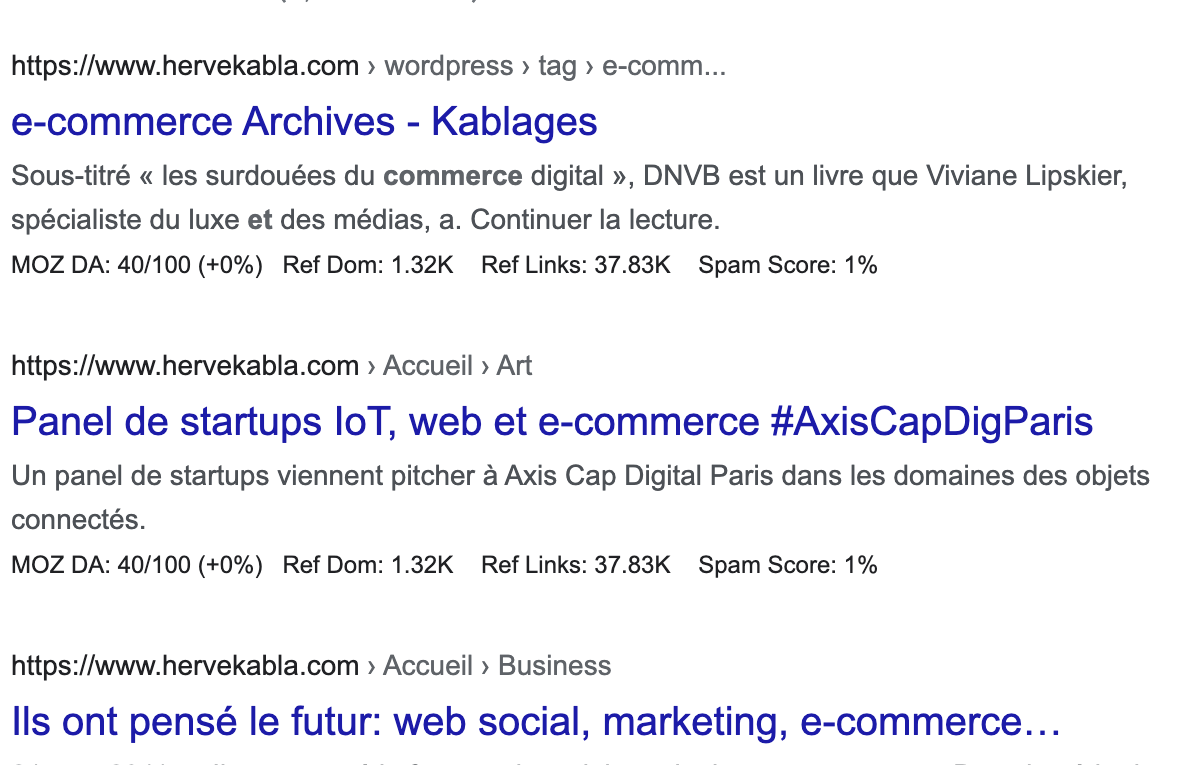The height and width of the screenshot is (765, 1184).
Task: Click the Art breadcrumb in second result
Action: pos(514,366)
